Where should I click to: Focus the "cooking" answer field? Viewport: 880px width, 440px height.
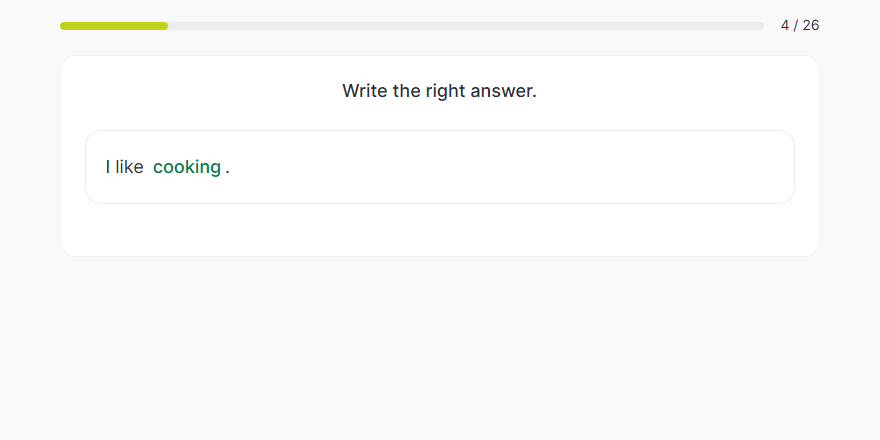187,167
